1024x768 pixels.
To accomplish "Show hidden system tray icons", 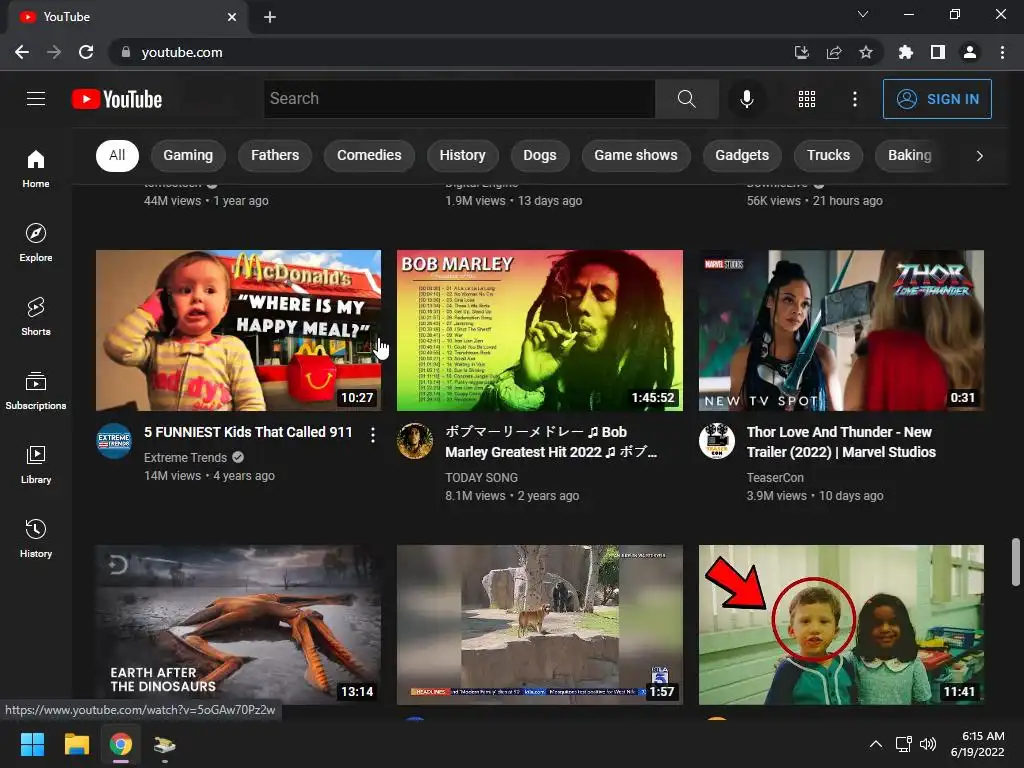I will click(876, 744).
